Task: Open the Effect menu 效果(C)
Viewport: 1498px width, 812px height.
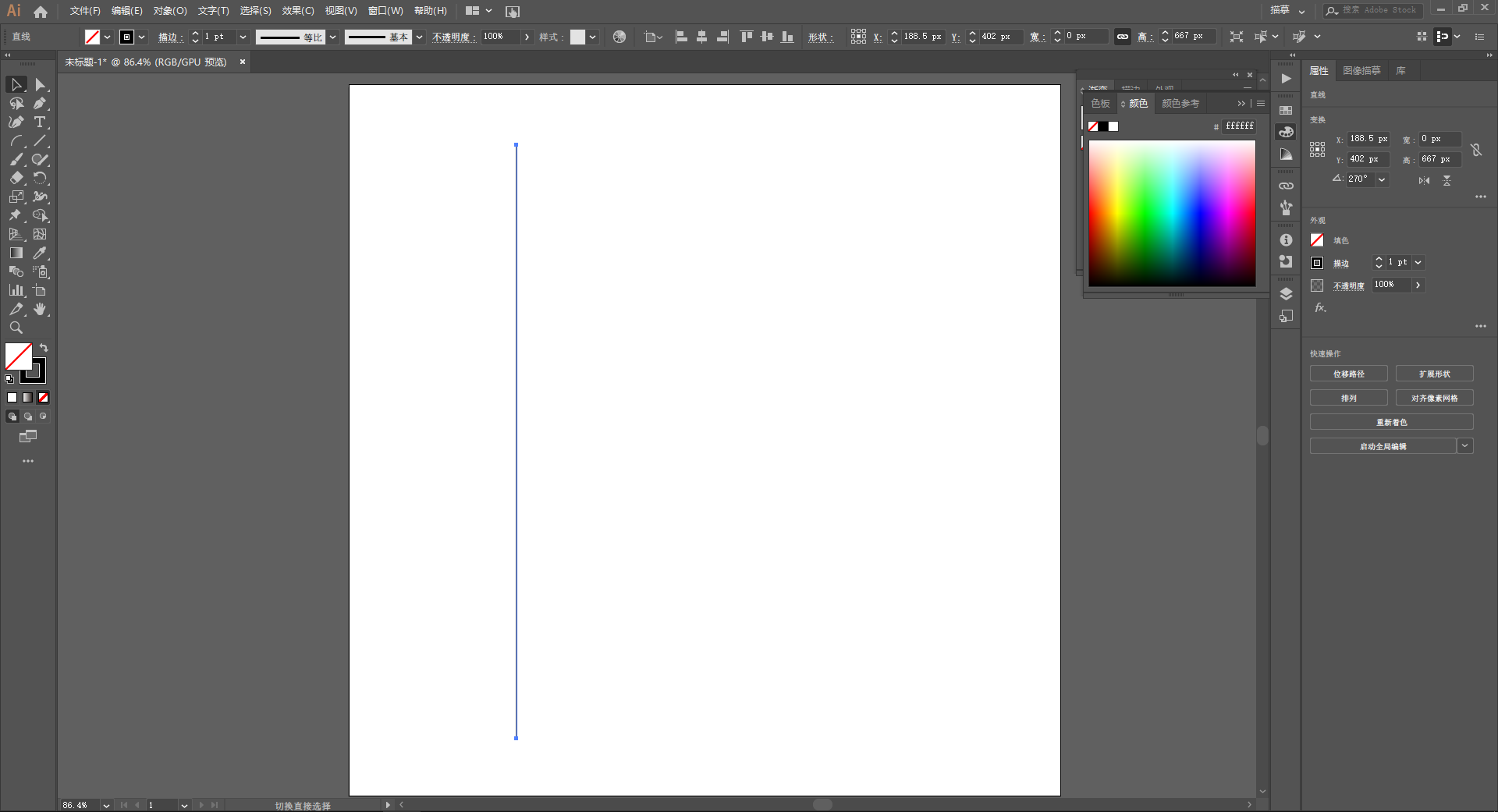Action: [x=298, y=11]
